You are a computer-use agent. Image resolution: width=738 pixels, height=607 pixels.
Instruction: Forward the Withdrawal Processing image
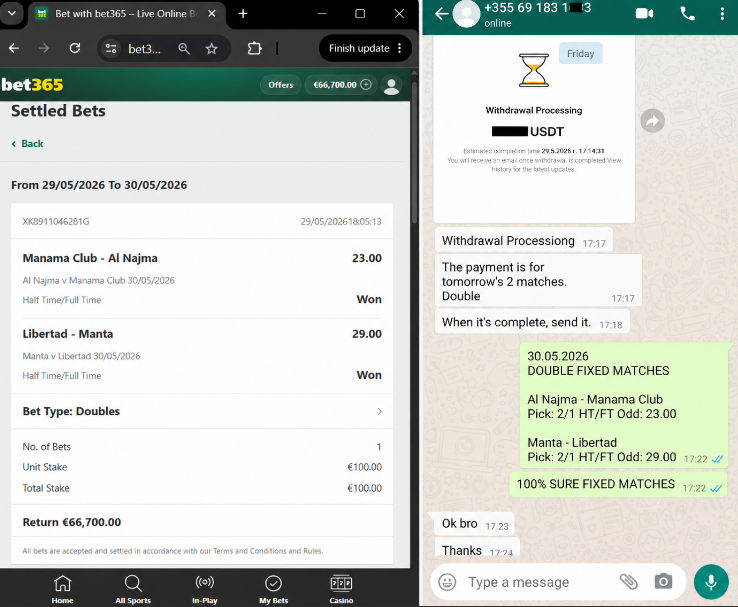click(x=652, y=121)
